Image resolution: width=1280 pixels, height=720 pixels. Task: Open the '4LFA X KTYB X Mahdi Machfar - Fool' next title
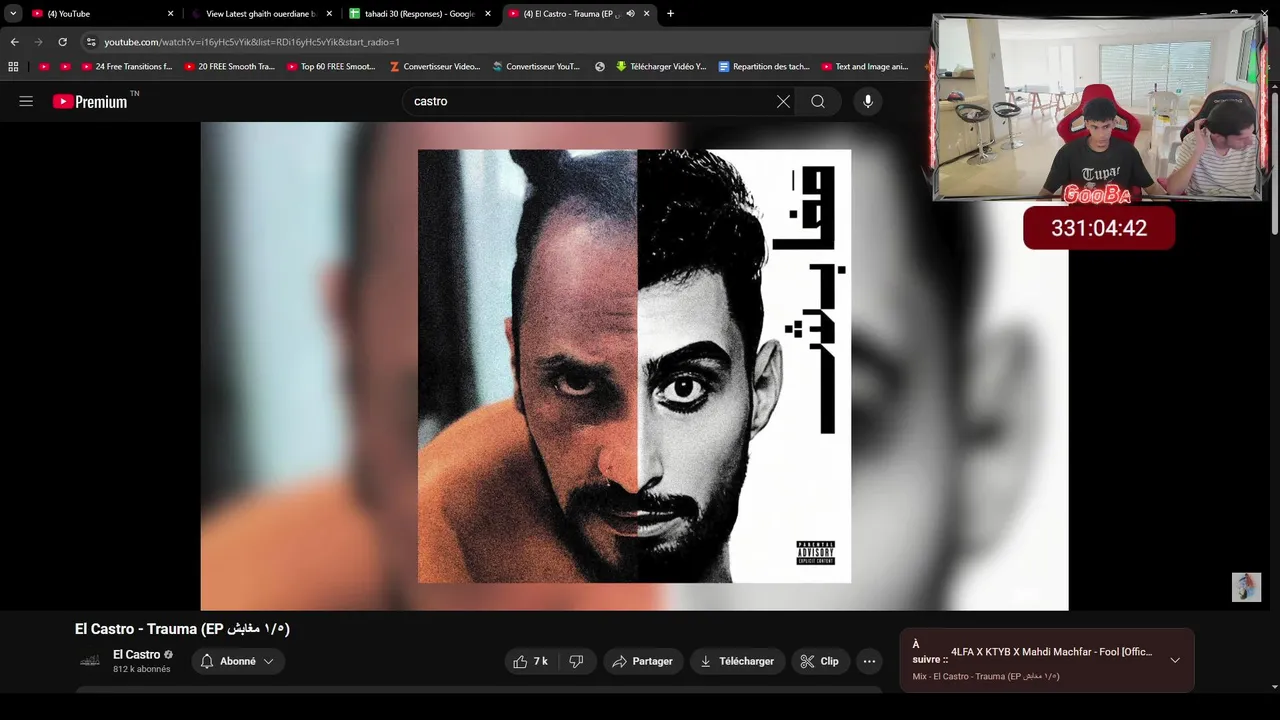point(1051,652)
